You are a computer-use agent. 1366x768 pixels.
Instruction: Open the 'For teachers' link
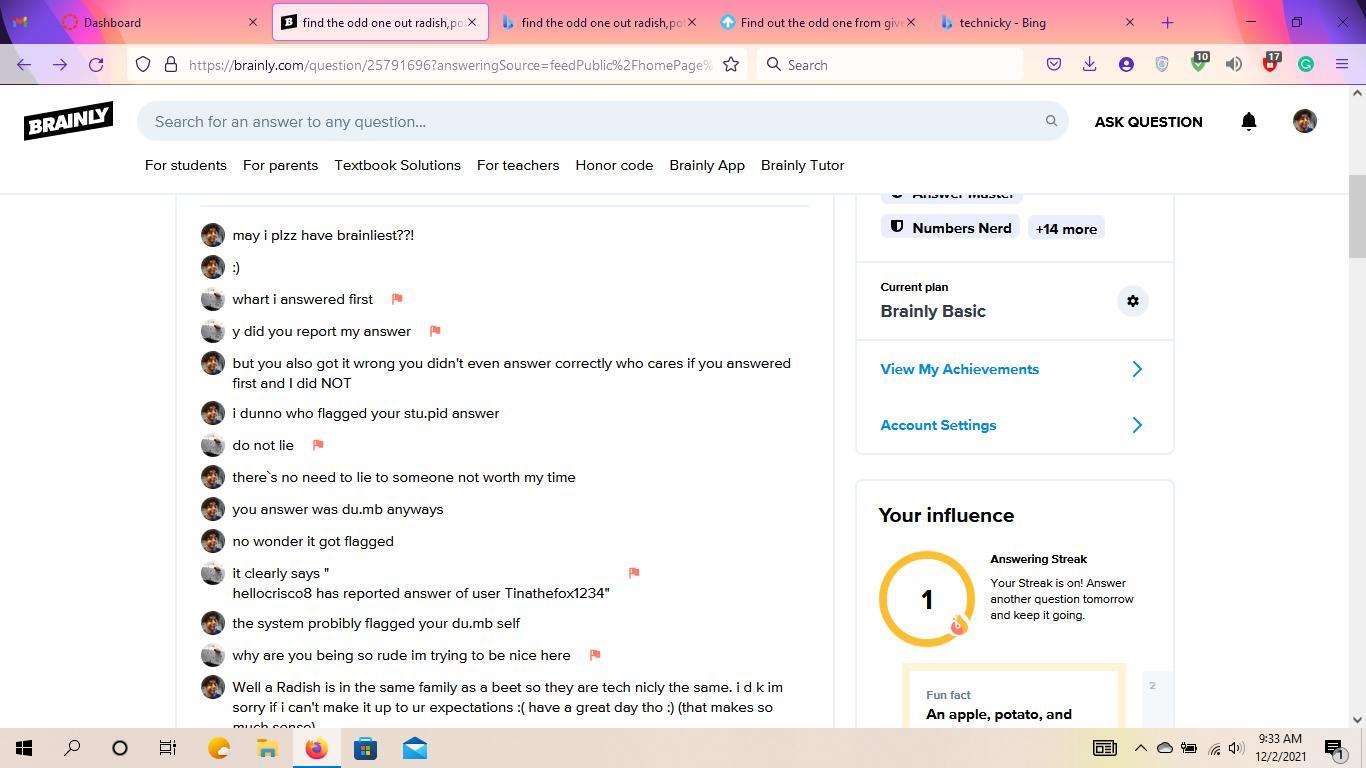pos(518,165)
